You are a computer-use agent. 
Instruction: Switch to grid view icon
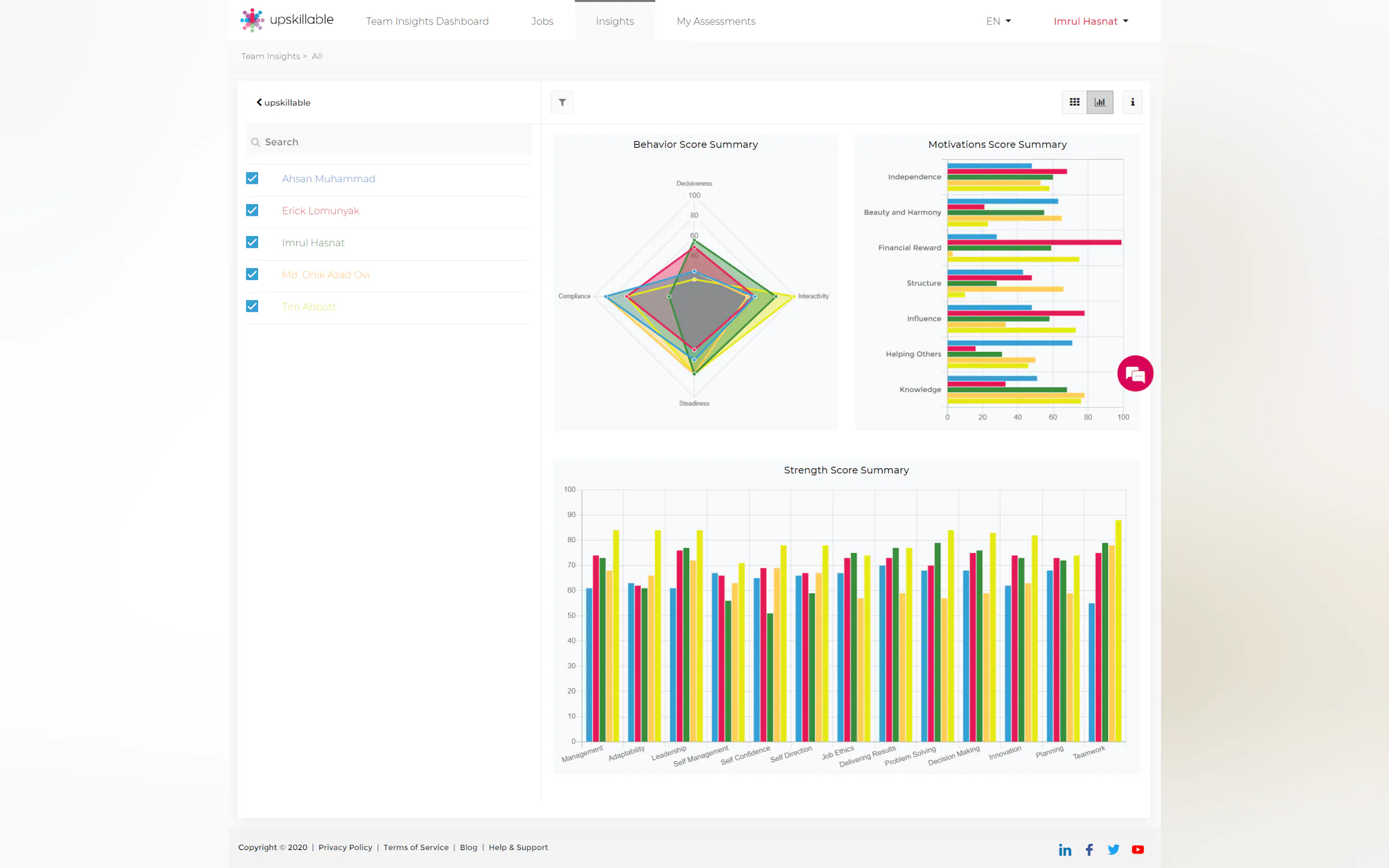pyautogui.click(x=1075, y=102)
